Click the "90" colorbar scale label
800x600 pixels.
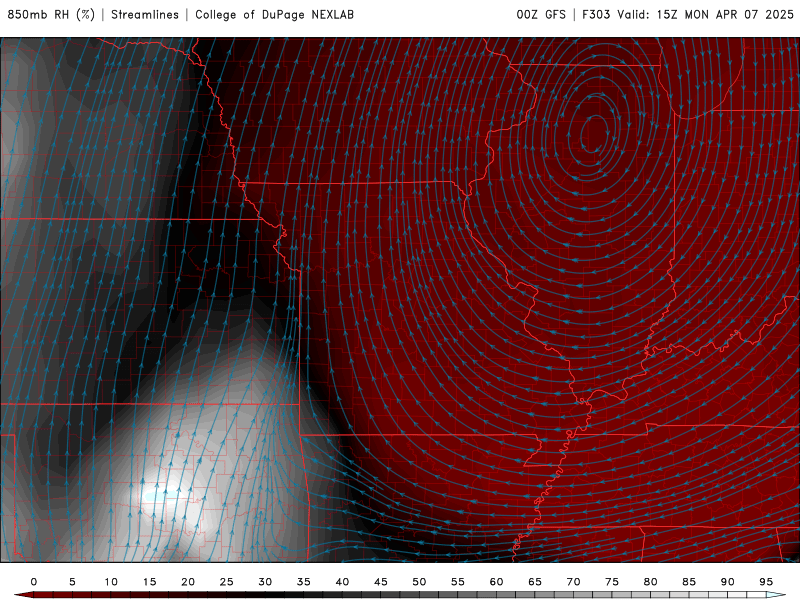click(x=728, y=582)
